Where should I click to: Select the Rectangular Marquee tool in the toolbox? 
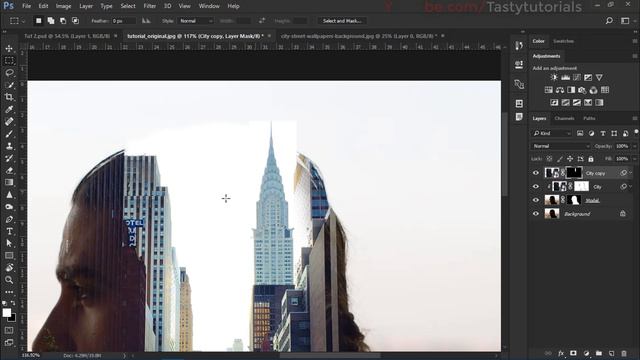(x=9, y=61)
